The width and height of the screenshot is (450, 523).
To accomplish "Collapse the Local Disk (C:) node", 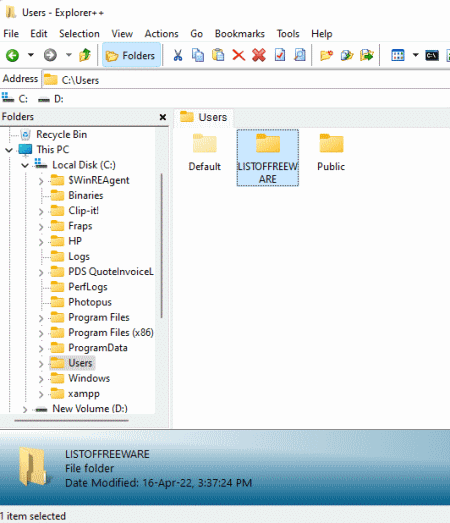I will pos(25,165).
